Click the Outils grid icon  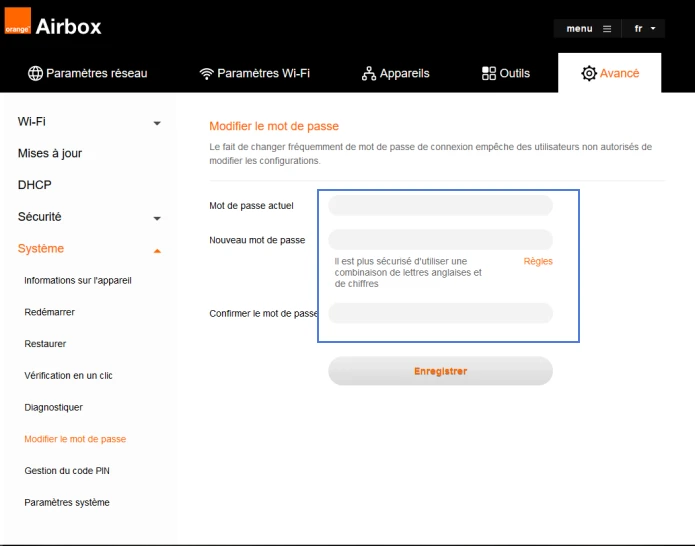[x=489, y=73]
